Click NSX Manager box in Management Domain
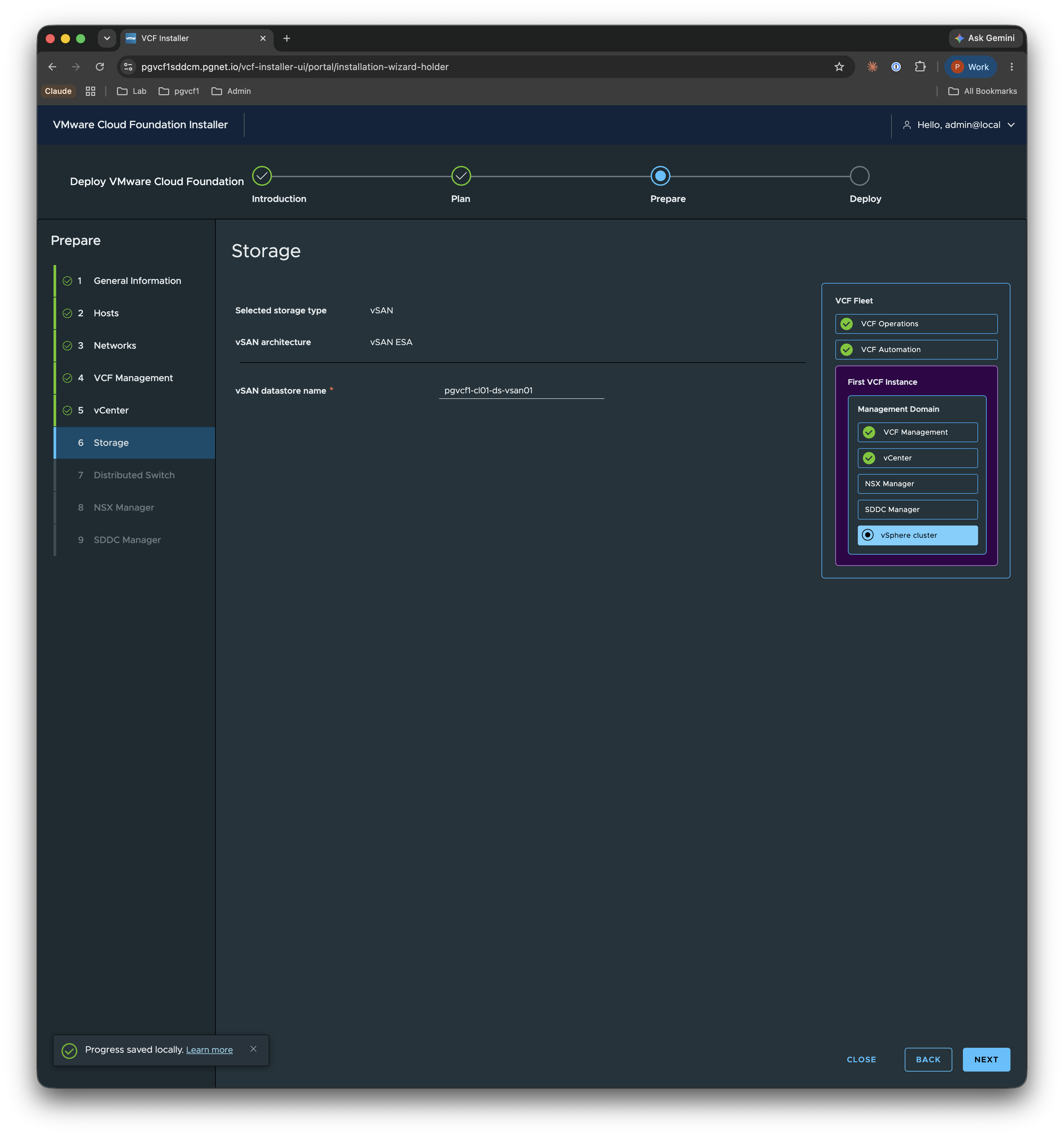1064x1137 pixels. point(917,484)
